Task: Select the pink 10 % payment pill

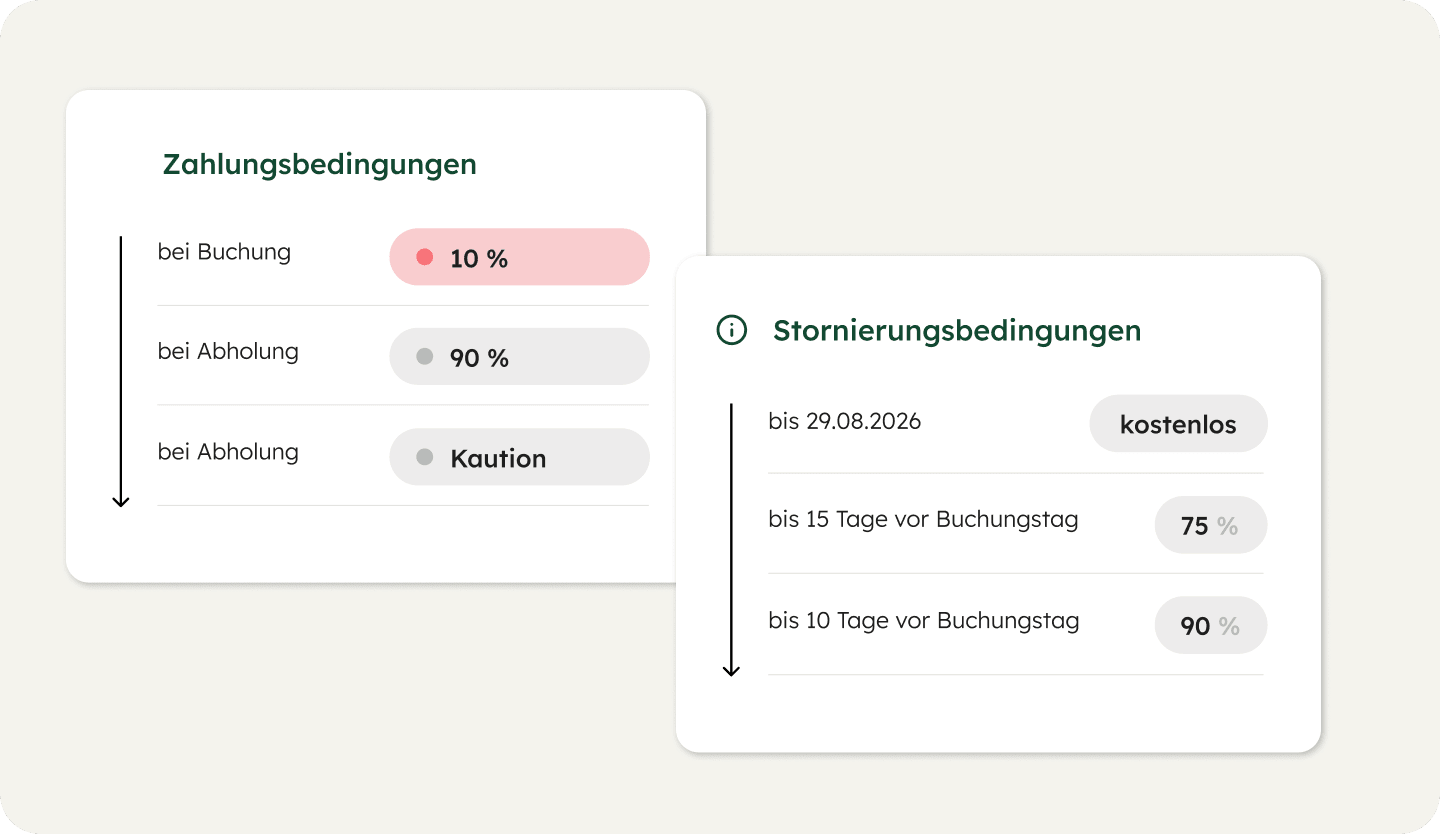Action: pyautogui.click(x=519, y=257)
